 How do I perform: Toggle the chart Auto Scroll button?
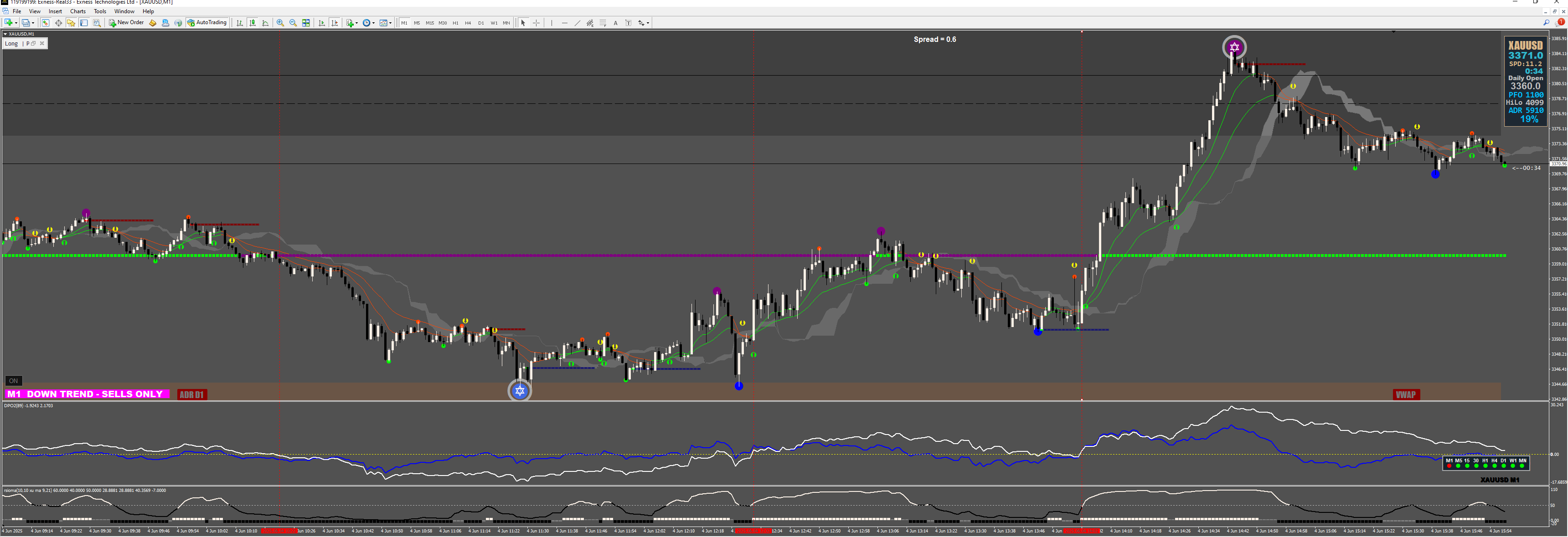pos(322,23)
